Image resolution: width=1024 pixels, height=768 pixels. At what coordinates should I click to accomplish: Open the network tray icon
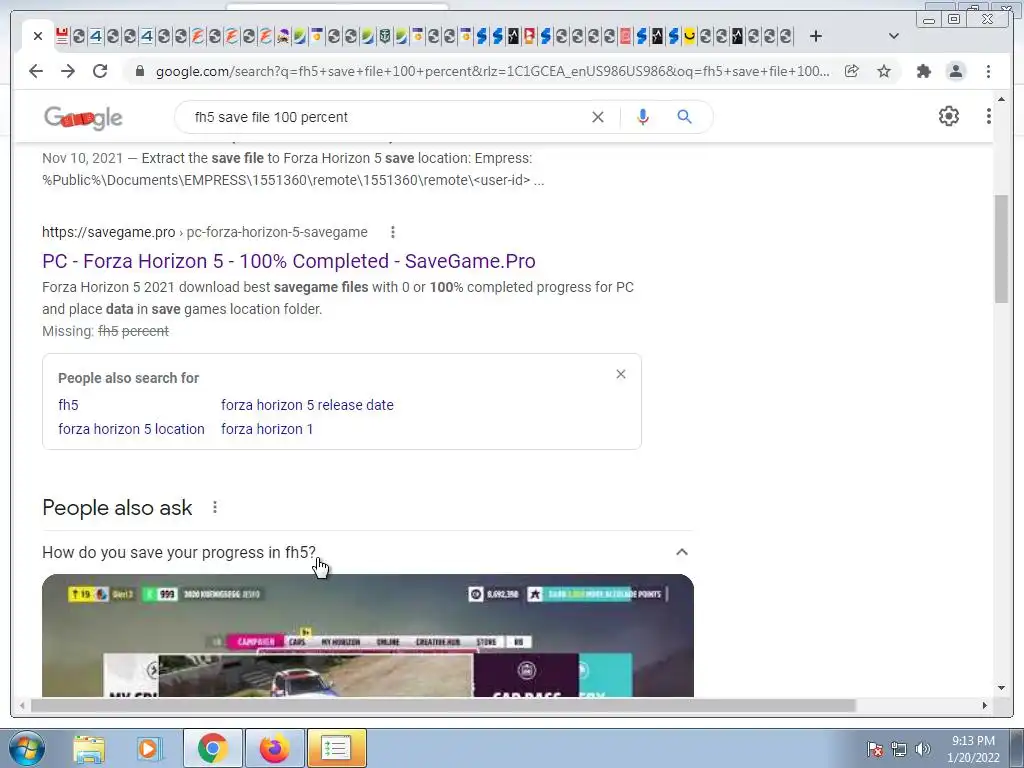(x=899, y=749)
